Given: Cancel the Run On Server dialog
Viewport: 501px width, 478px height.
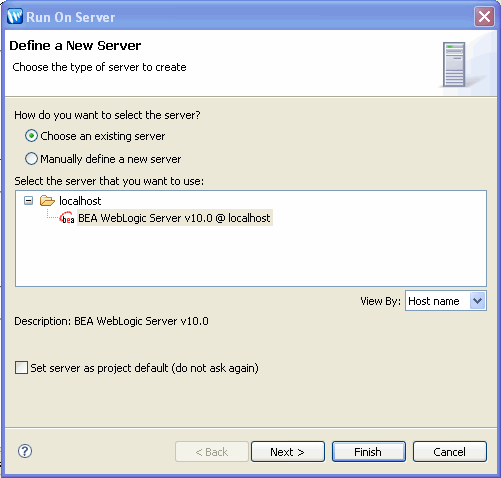Looking at the screenshot, I should click(450, 452).
